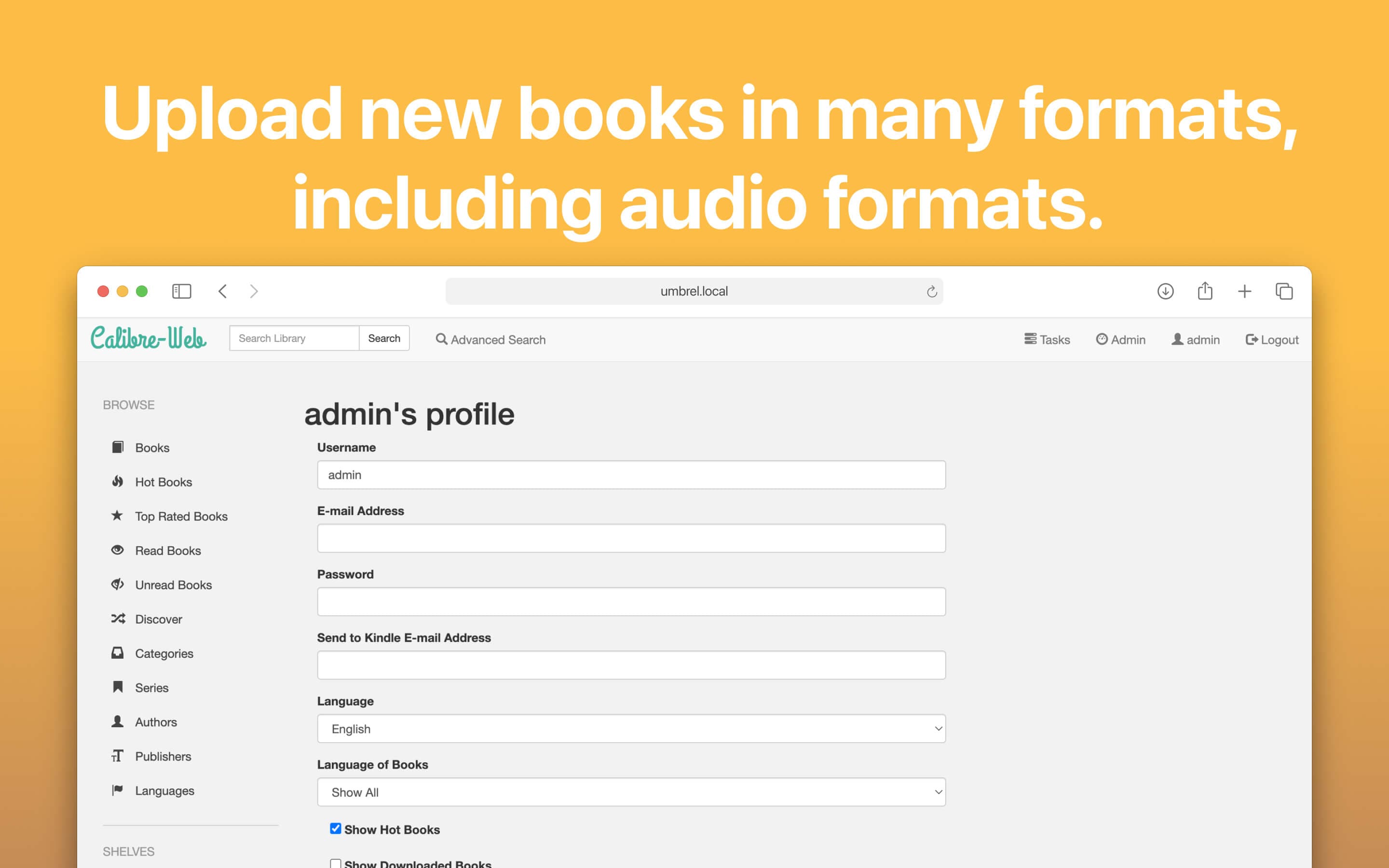The width and height of the screenshot is (1389, 868).
Task: Open the Language dropdown set to English
Action: point(631,729)
